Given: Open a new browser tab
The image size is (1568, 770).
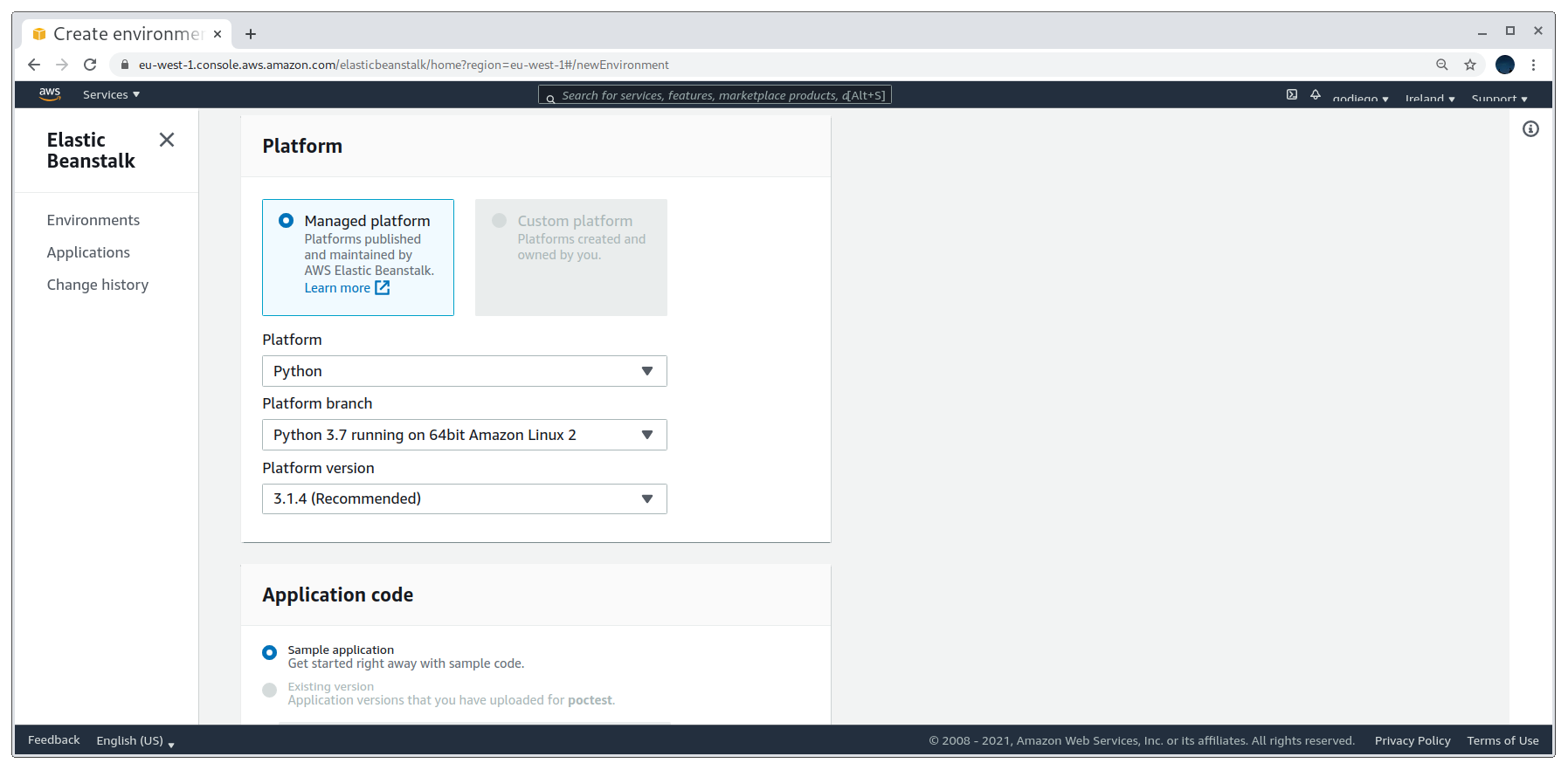Looking at the screenshot, I should pos(251,34).
